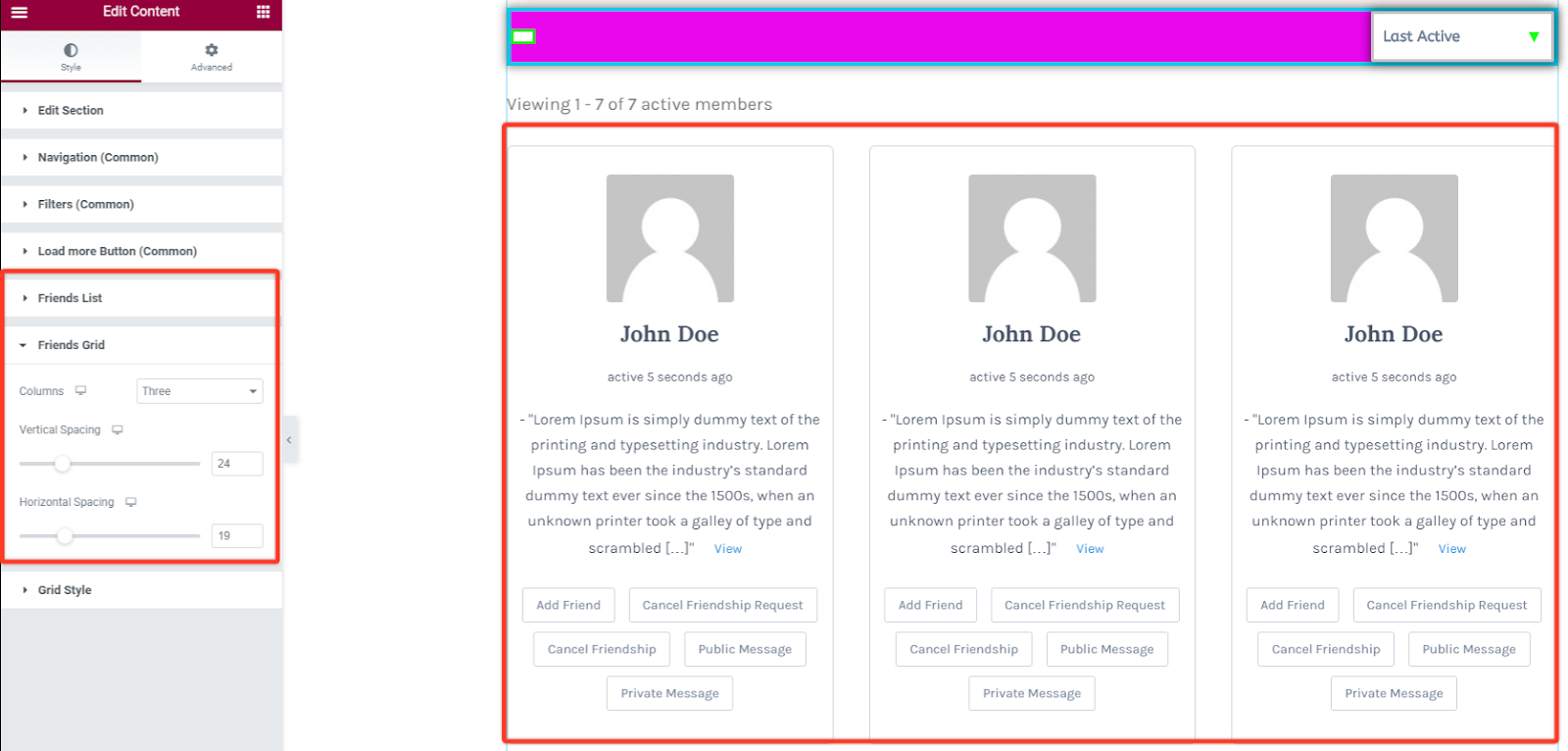1568x751 pixels.
Task: Click View link in the first card
Action: click(x=728, y=549)
